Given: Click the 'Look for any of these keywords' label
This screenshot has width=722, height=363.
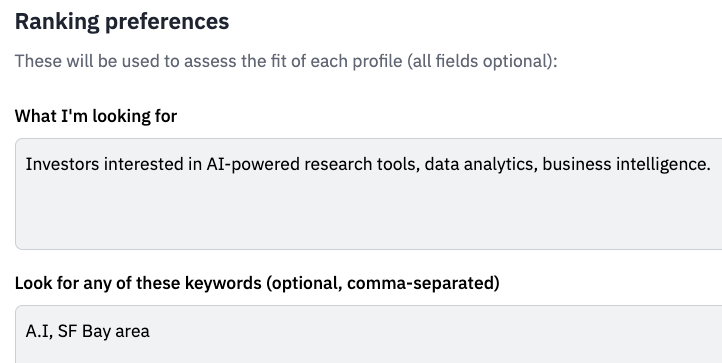Looking at the screenshot, I should (257, 283).
